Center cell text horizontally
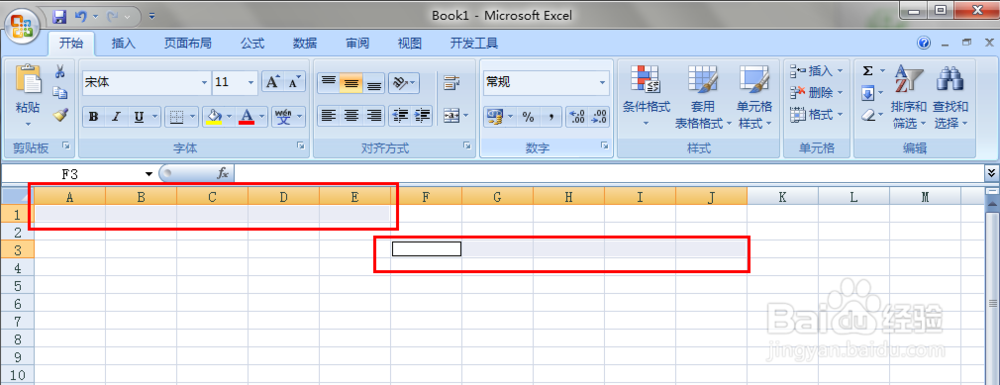 (351, 116)
